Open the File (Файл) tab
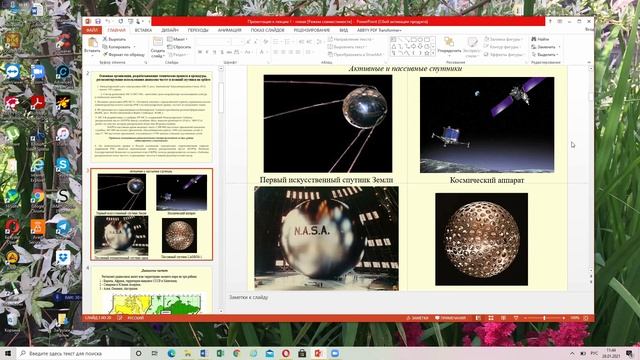 click(92, 30)
